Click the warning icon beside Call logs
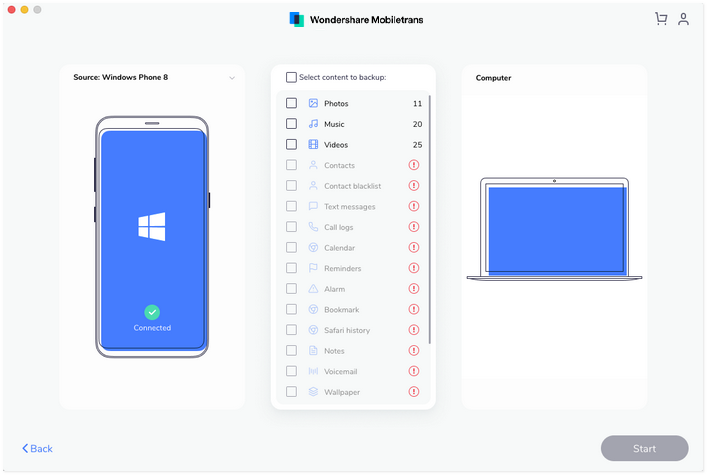The image size is (707, 475). tap(413, 227)
